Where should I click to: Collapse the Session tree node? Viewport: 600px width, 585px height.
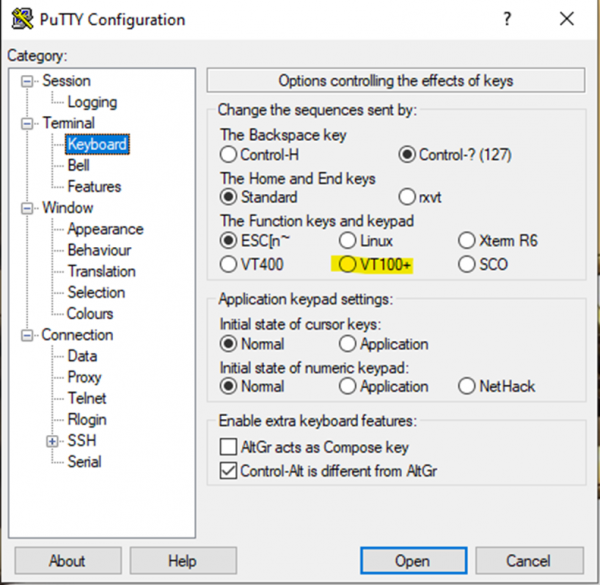click(28, 81)
